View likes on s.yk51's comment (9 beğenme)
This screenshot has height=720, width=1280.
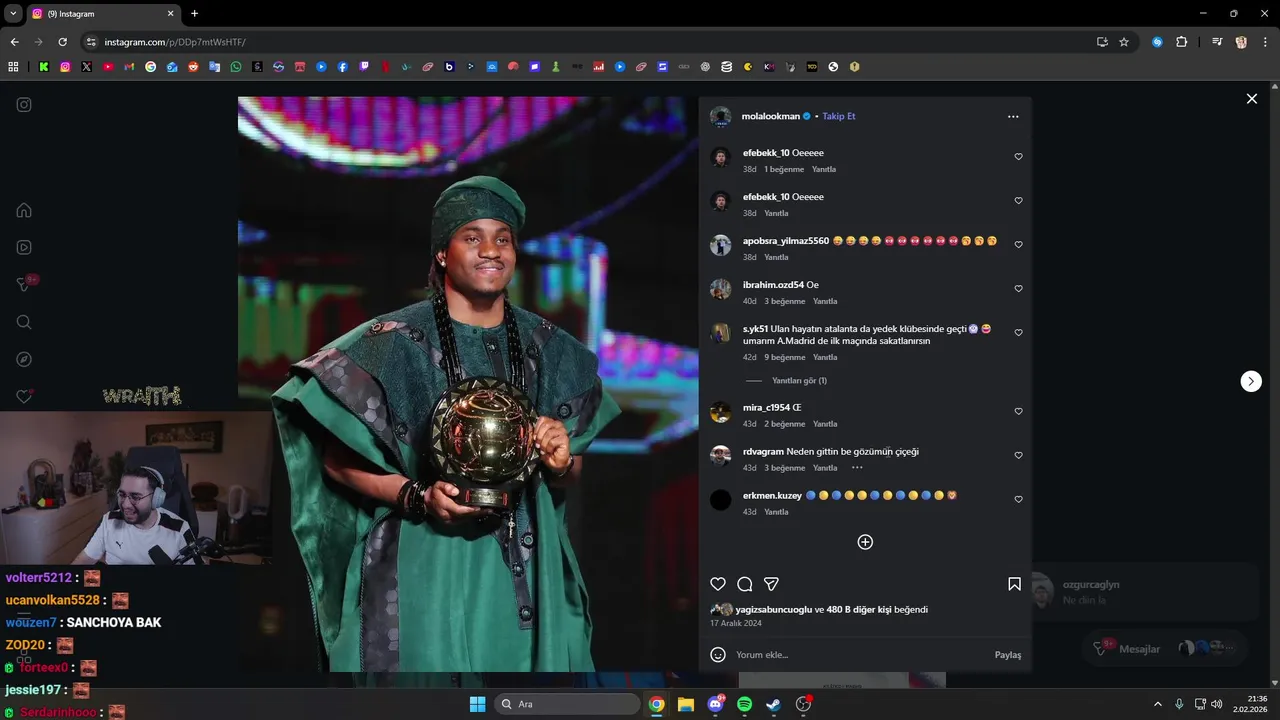[785, 357]
